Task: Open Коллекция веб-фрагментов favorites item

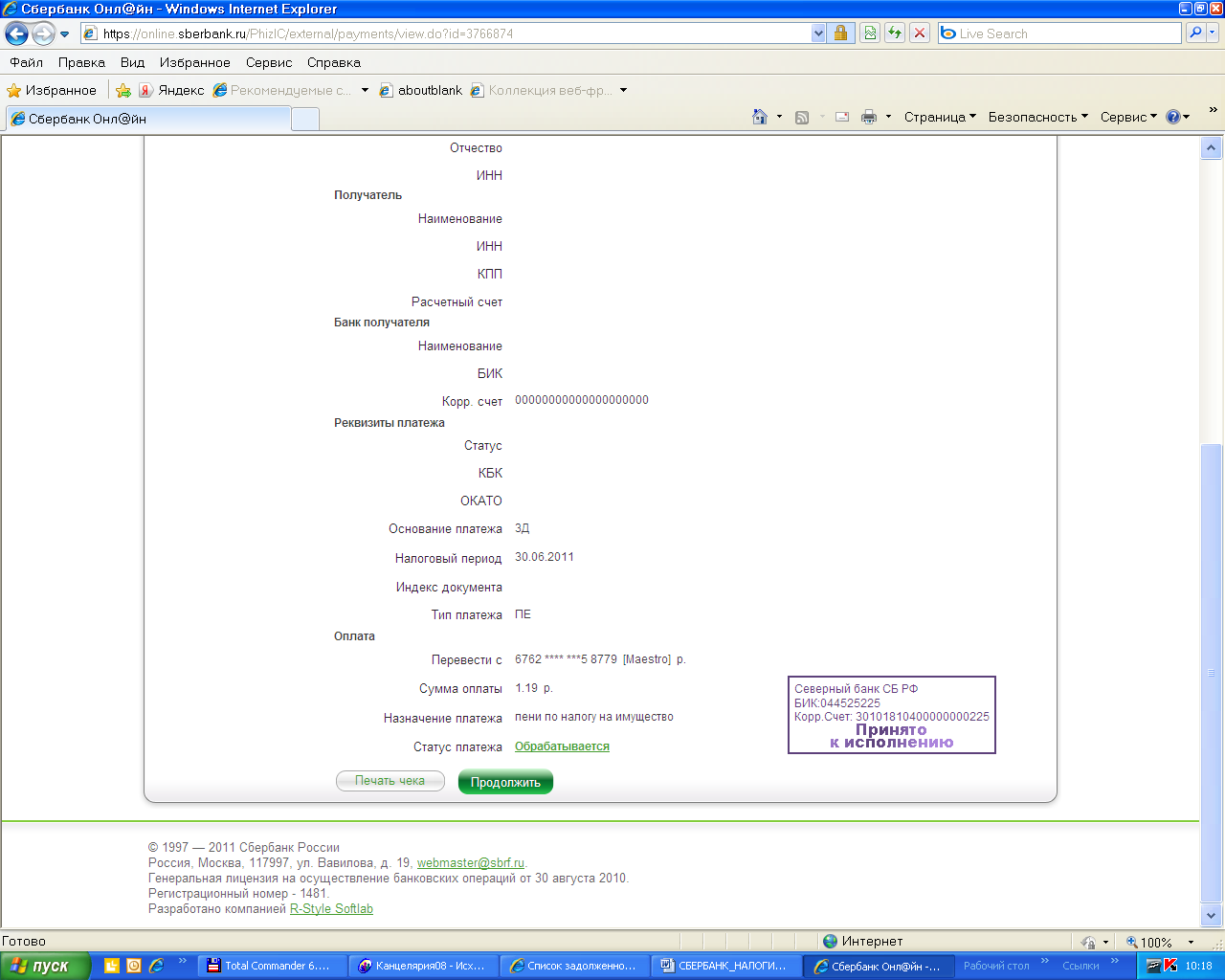Action: (x=542, y=90)
